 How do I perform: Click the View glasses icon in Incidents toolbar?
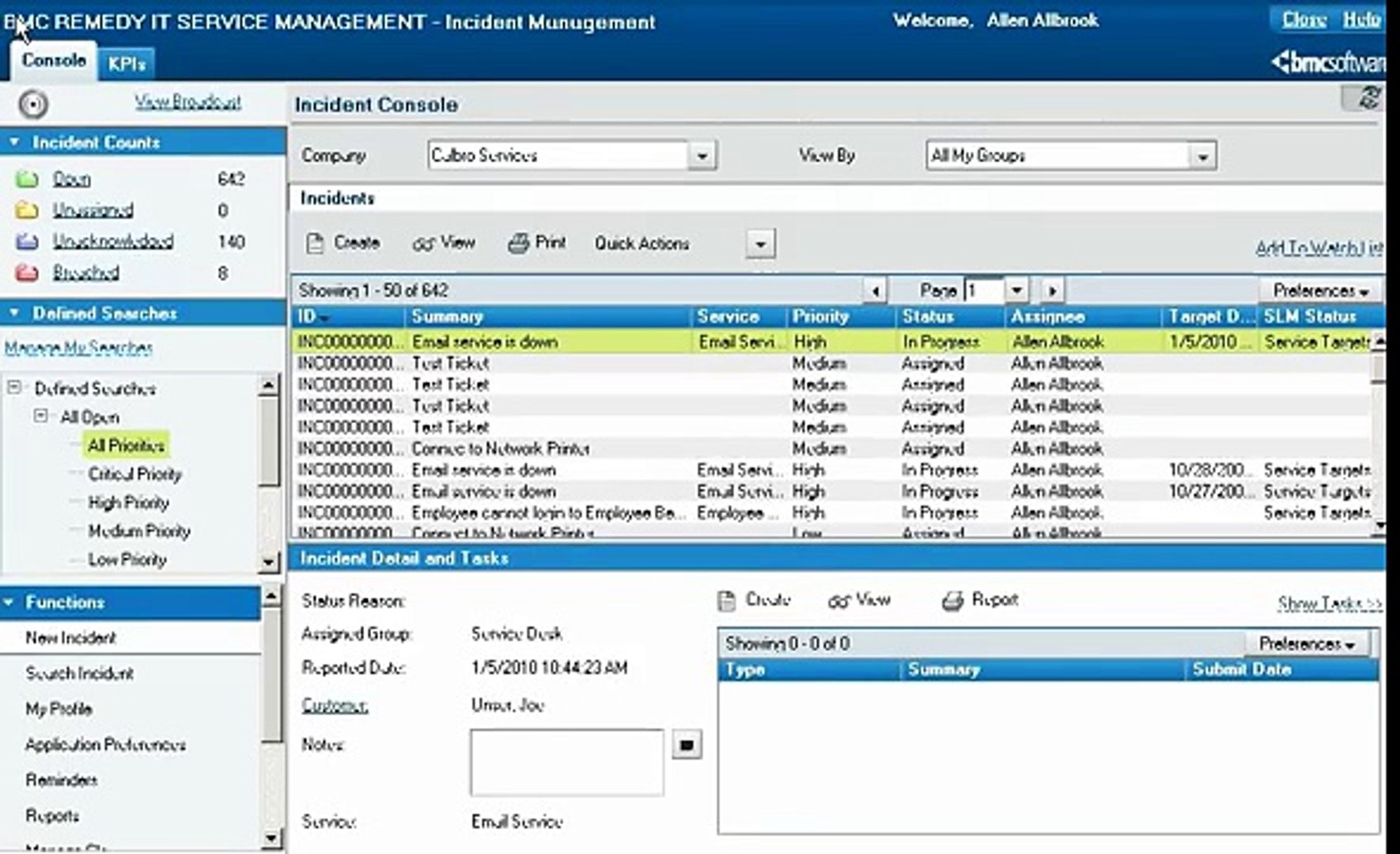click(x=423, y=244)
